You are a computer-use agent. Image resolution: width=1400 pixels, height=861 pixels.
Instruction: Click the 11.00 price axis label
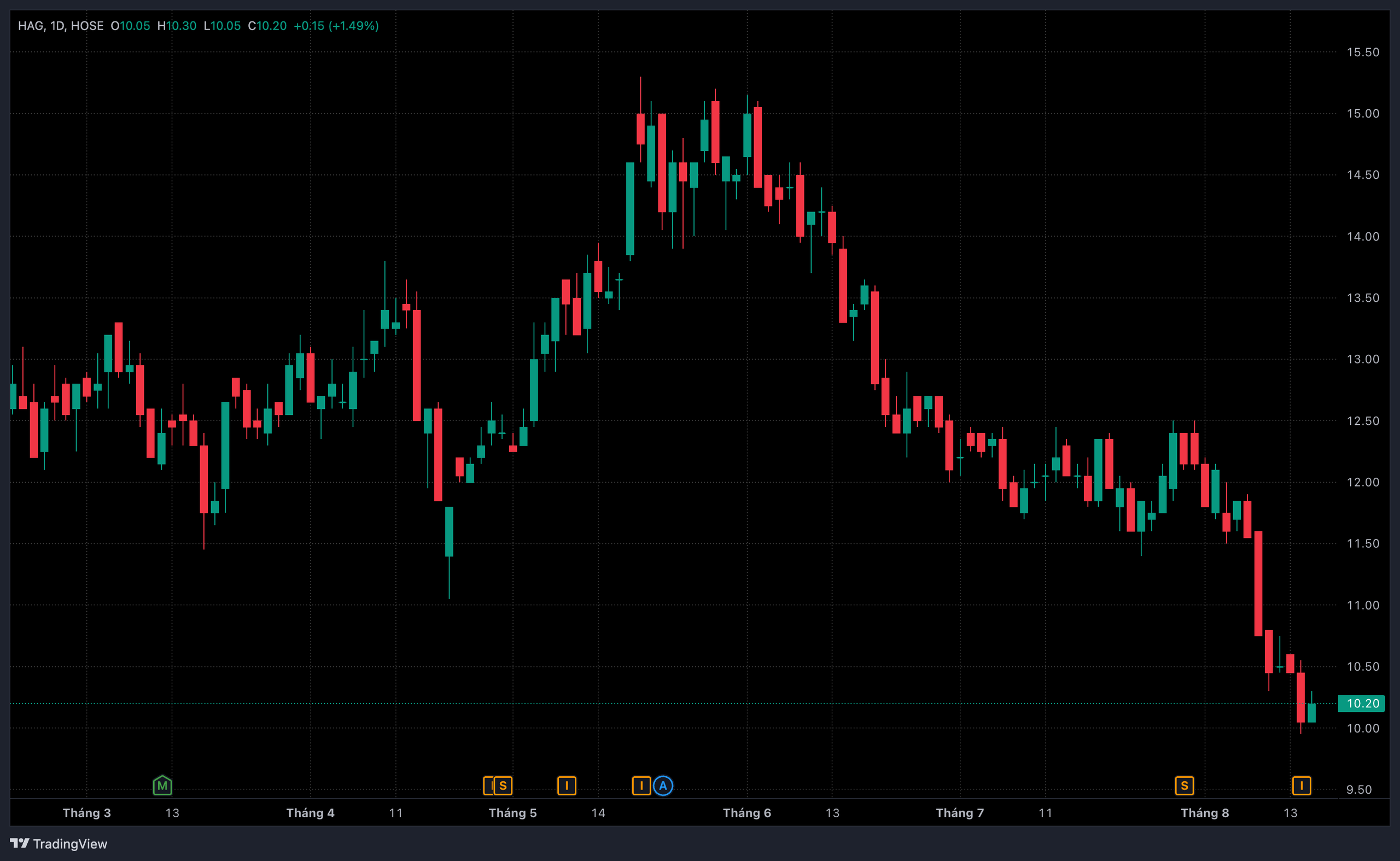click(x=1362, y=605)
